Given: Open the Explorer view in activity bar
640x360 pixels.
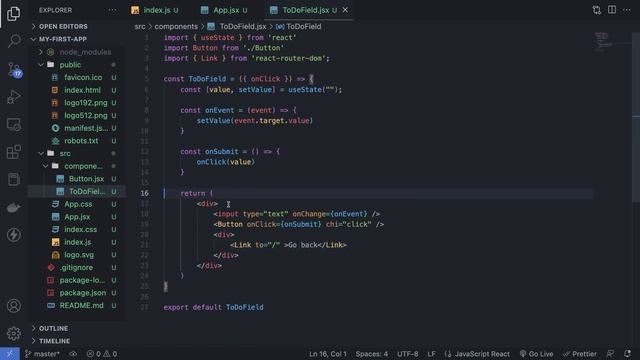Looking at the screenshot, I should coord(13,14).
